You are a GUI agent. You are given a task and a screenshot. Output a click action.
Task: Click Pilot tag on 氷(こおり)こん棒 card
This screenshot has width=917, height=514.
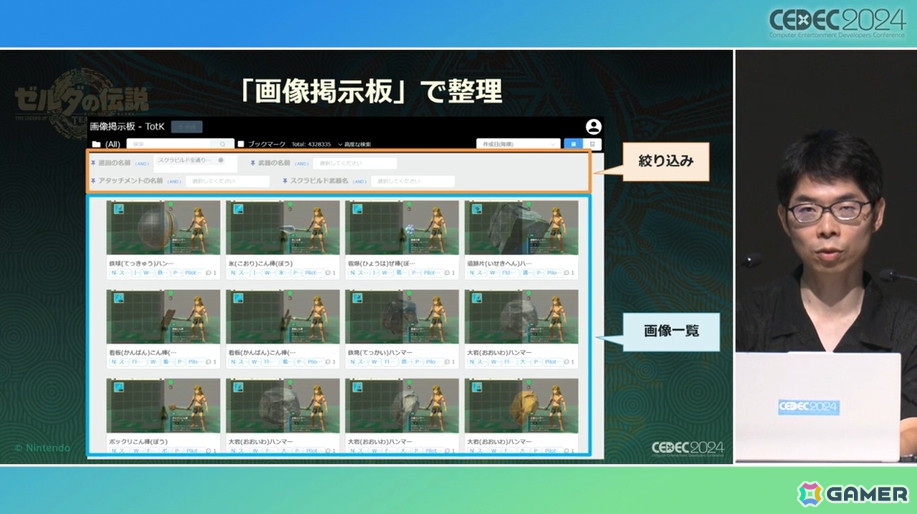(x=312, y=273)
